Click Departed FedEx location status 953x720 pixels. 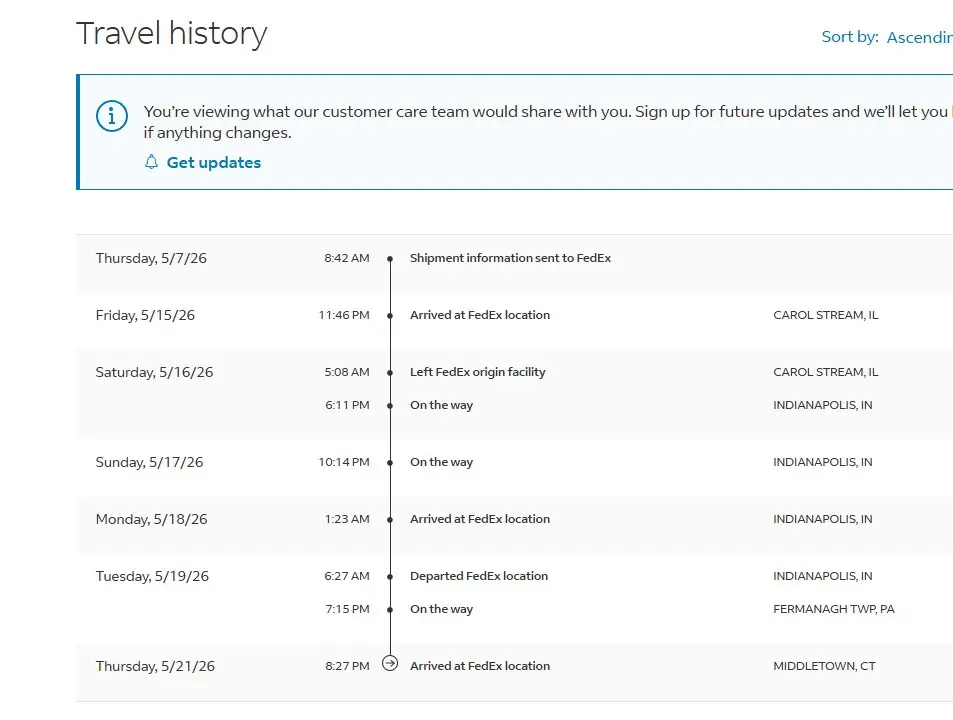(x=478, y=576)
